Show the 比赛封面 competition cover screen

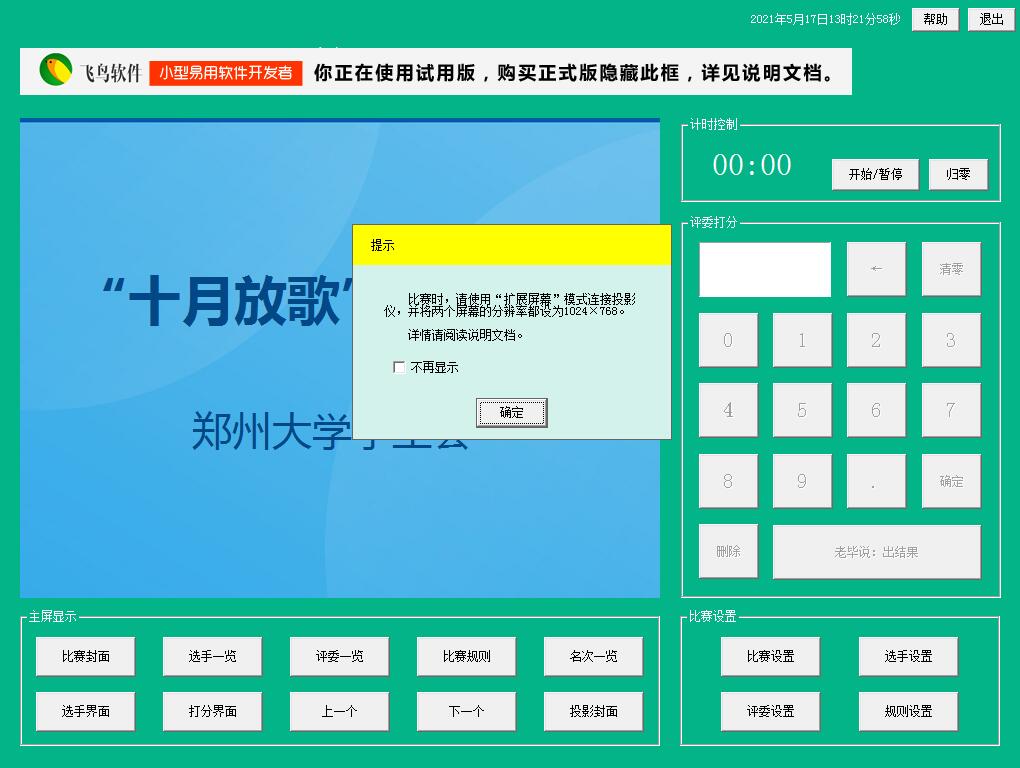[85, 656]
